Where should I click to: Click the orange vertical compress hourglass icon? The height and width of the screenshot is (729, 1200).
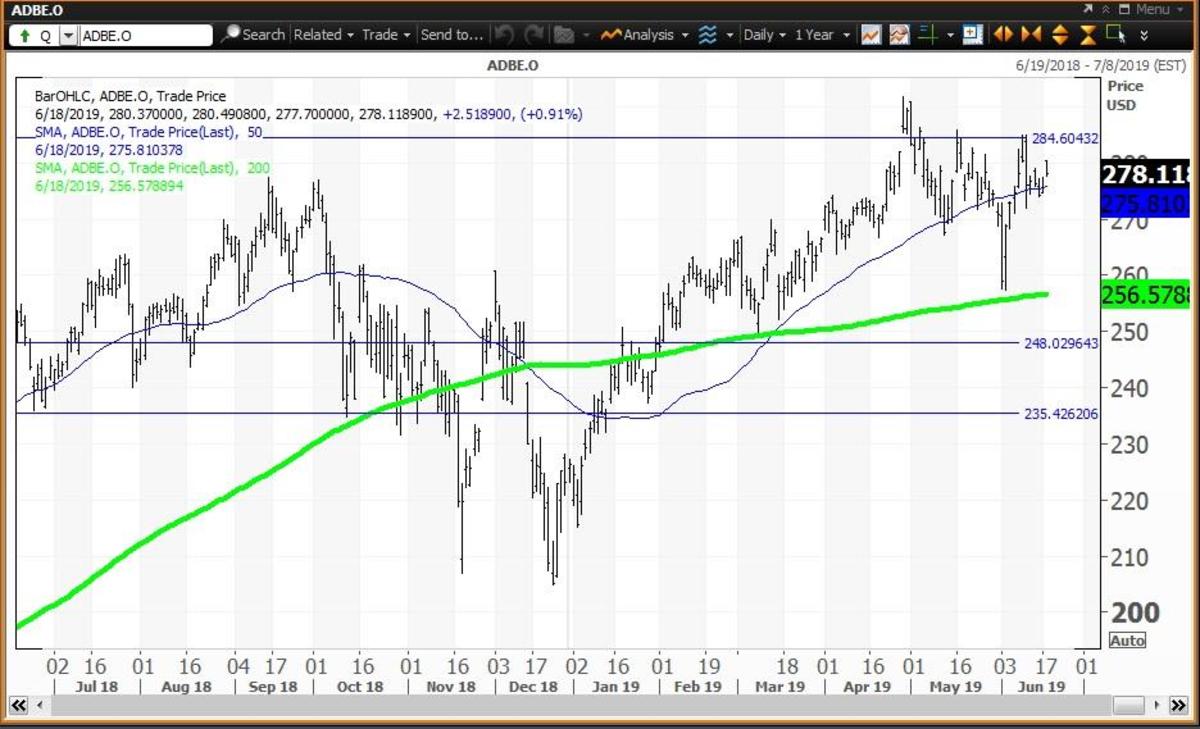(x=1088, y=34)
